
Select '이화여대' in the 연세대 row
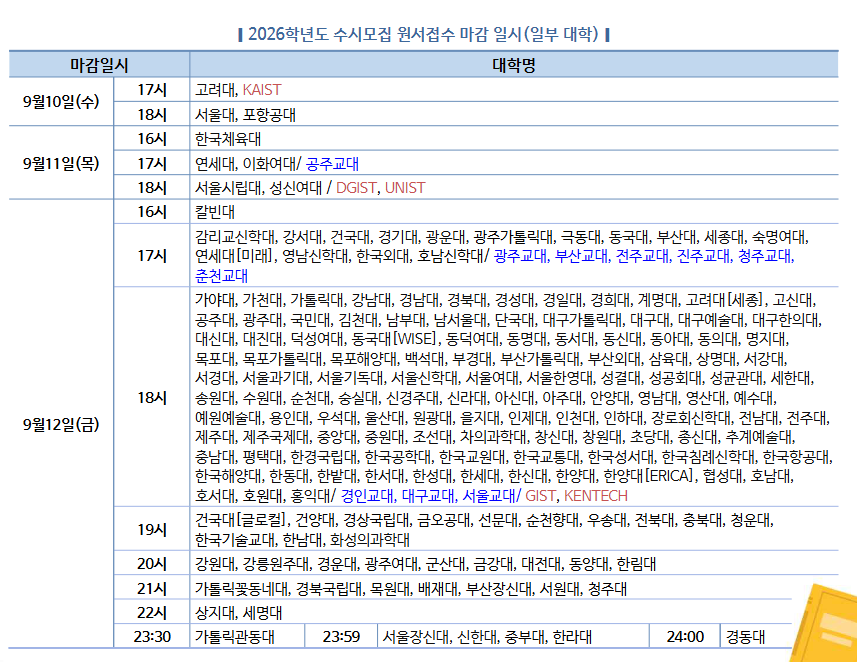269,163
